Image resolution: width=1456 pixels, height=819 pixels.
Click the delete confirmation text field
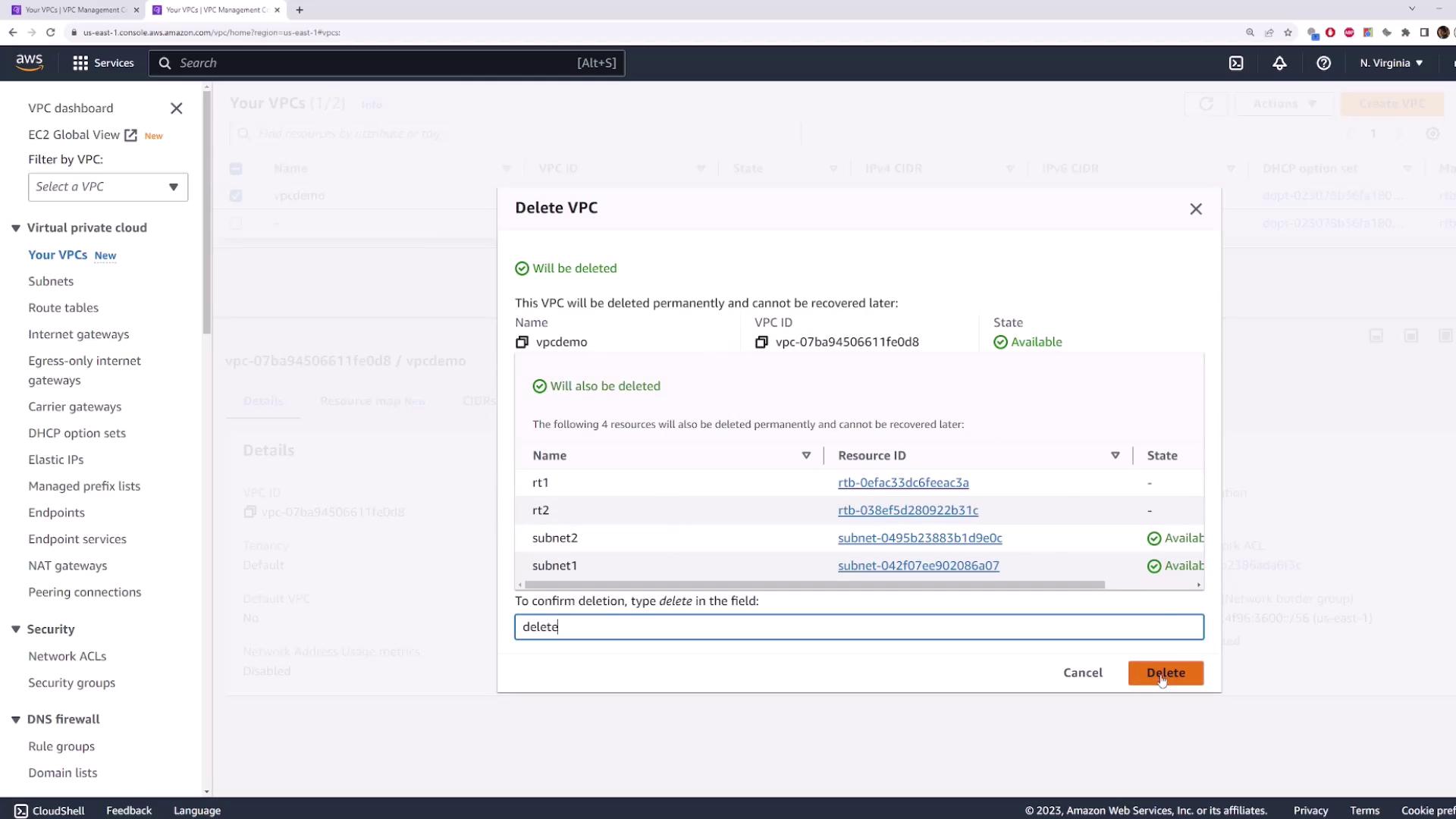[858, 626]
